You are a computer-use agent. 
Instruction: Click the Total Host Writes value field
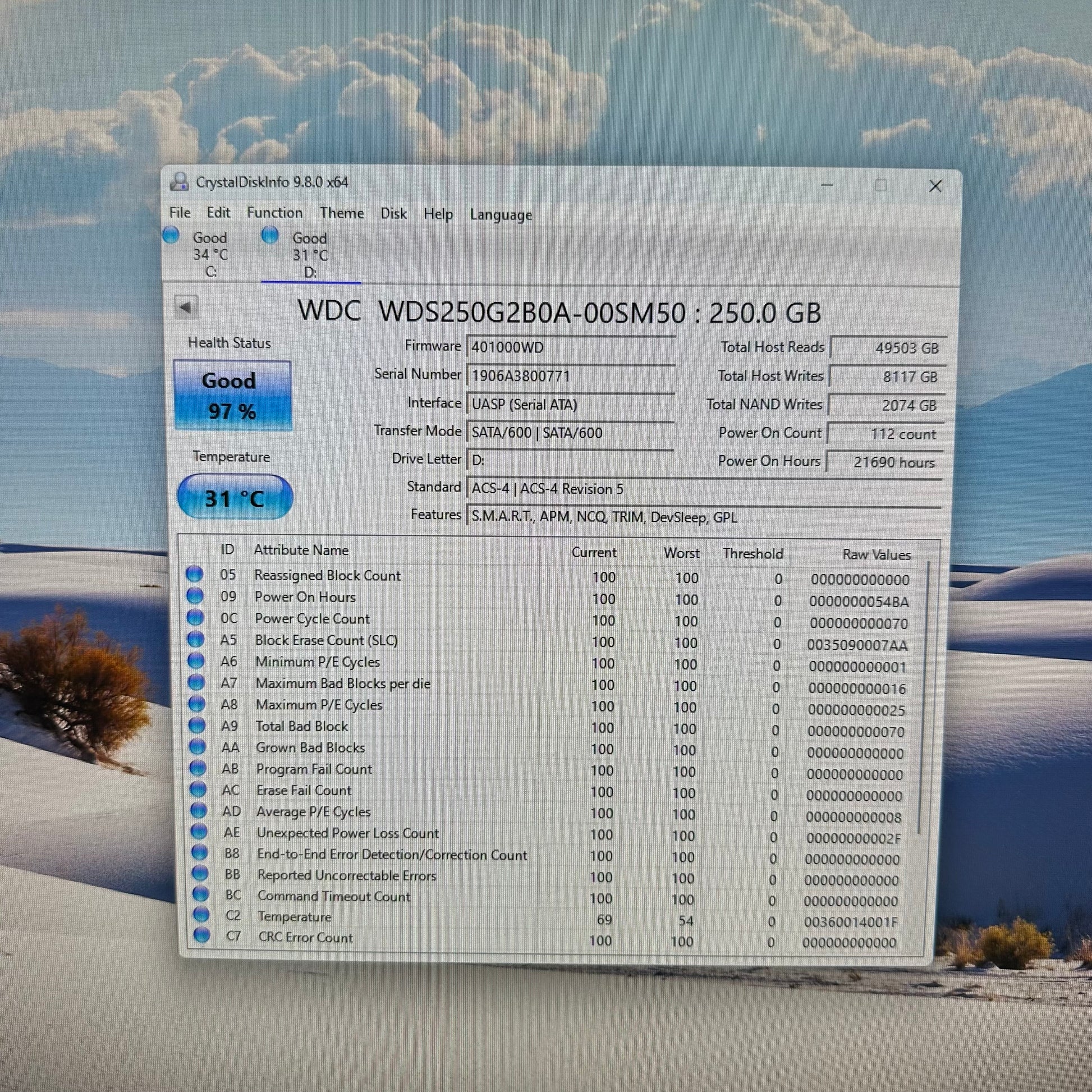pos(887,377)
